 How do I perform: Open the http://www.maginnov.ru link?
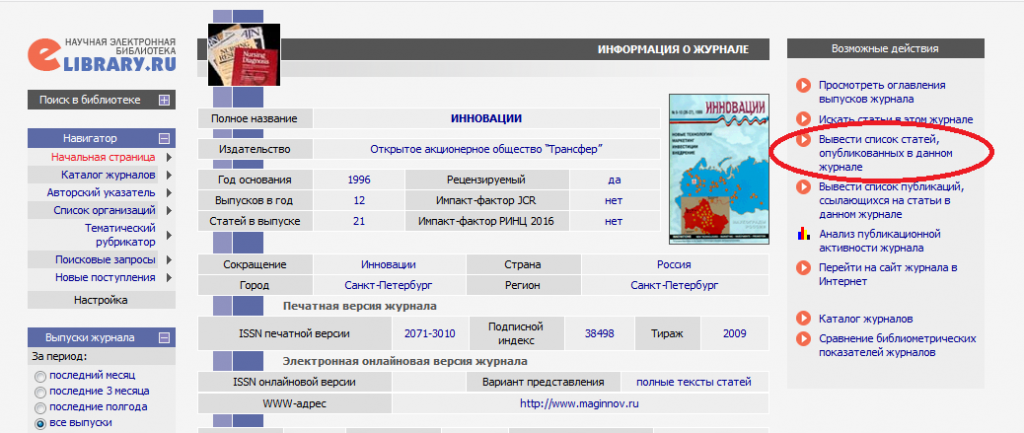579,404
